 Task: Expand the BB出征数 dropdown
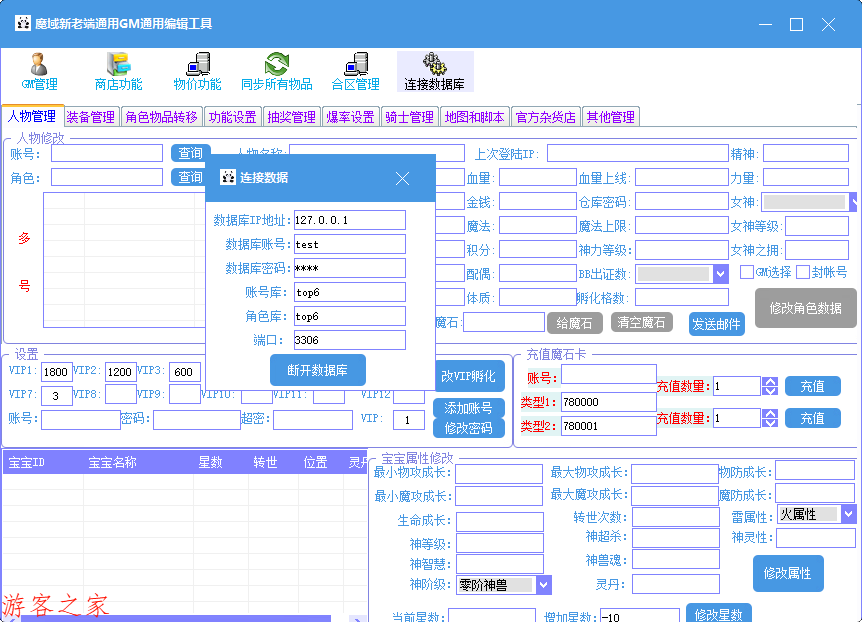pyautogui.click(x=720, y=274)
